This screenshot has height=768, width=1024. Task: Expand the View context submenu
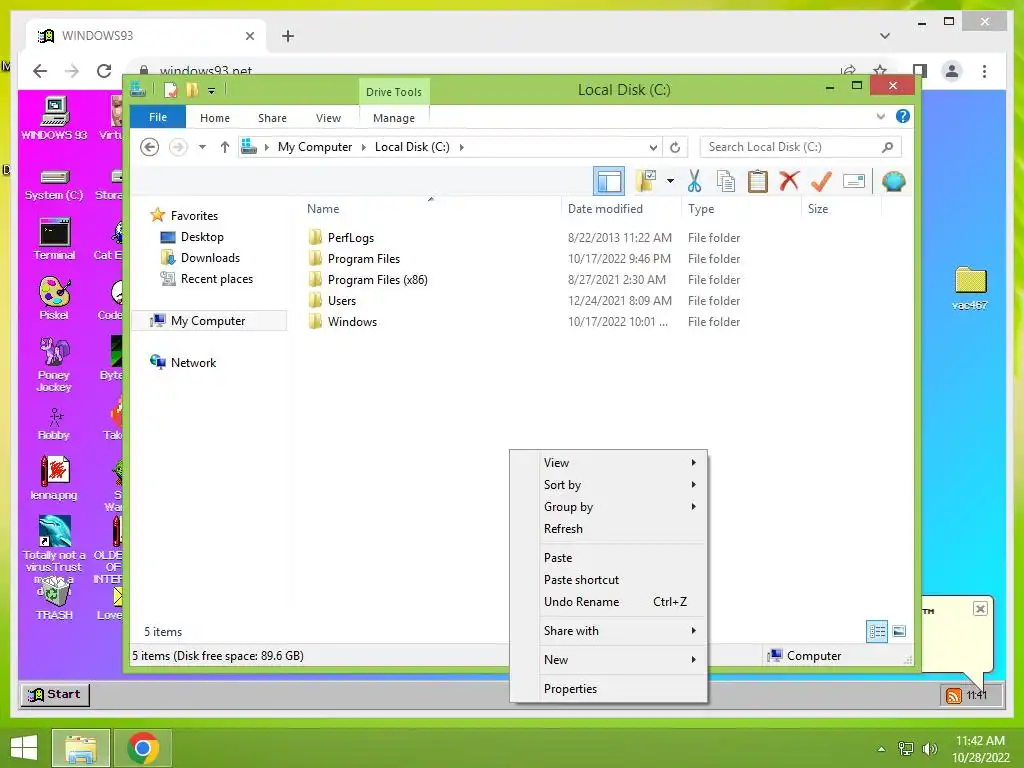(608, 462)
